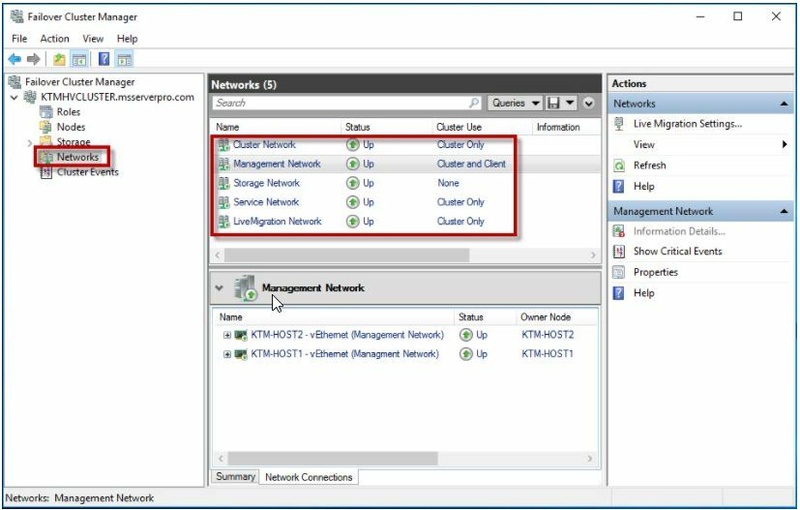This screenshot has height=510, width=800.
Task: Open Roles in the tree
Action: [x=68, y=112]
